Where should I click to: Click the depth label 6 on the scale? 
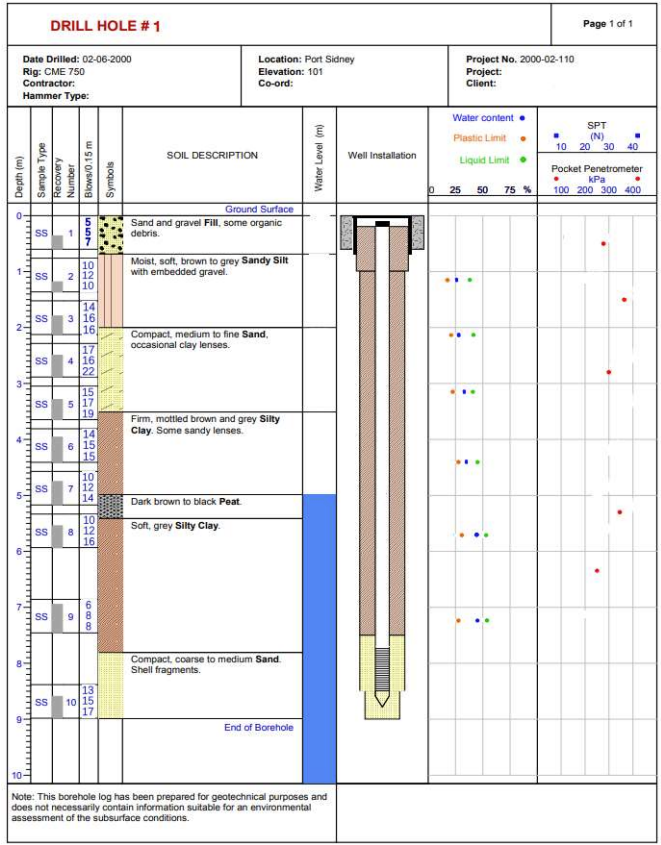tap(19, 551)
